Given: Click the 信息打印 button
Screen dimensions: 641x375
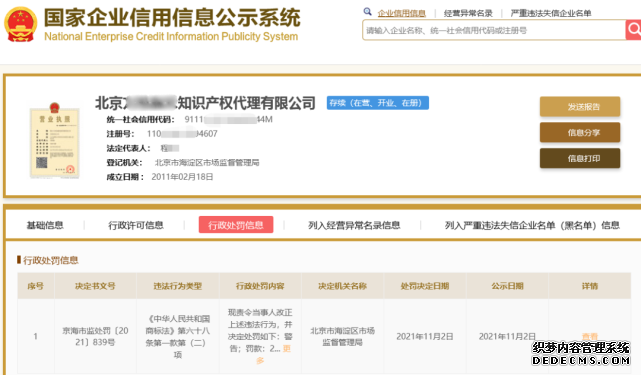Looking at the screenshot, I should point(580,158).
